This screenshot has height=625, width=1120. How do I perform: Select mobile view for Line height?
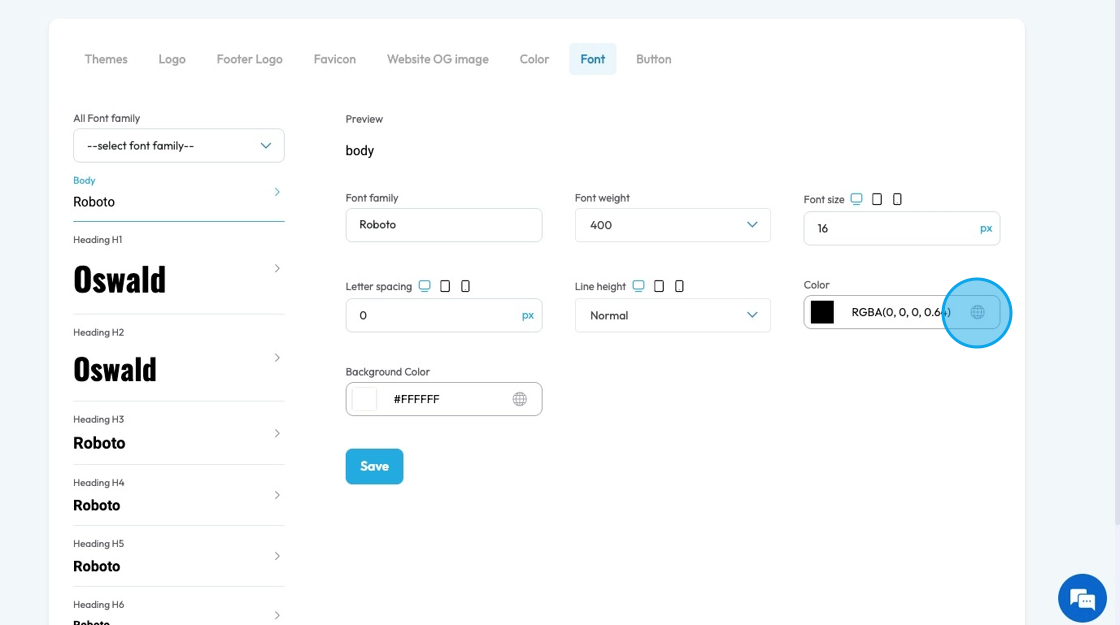(x=679, y=286)
